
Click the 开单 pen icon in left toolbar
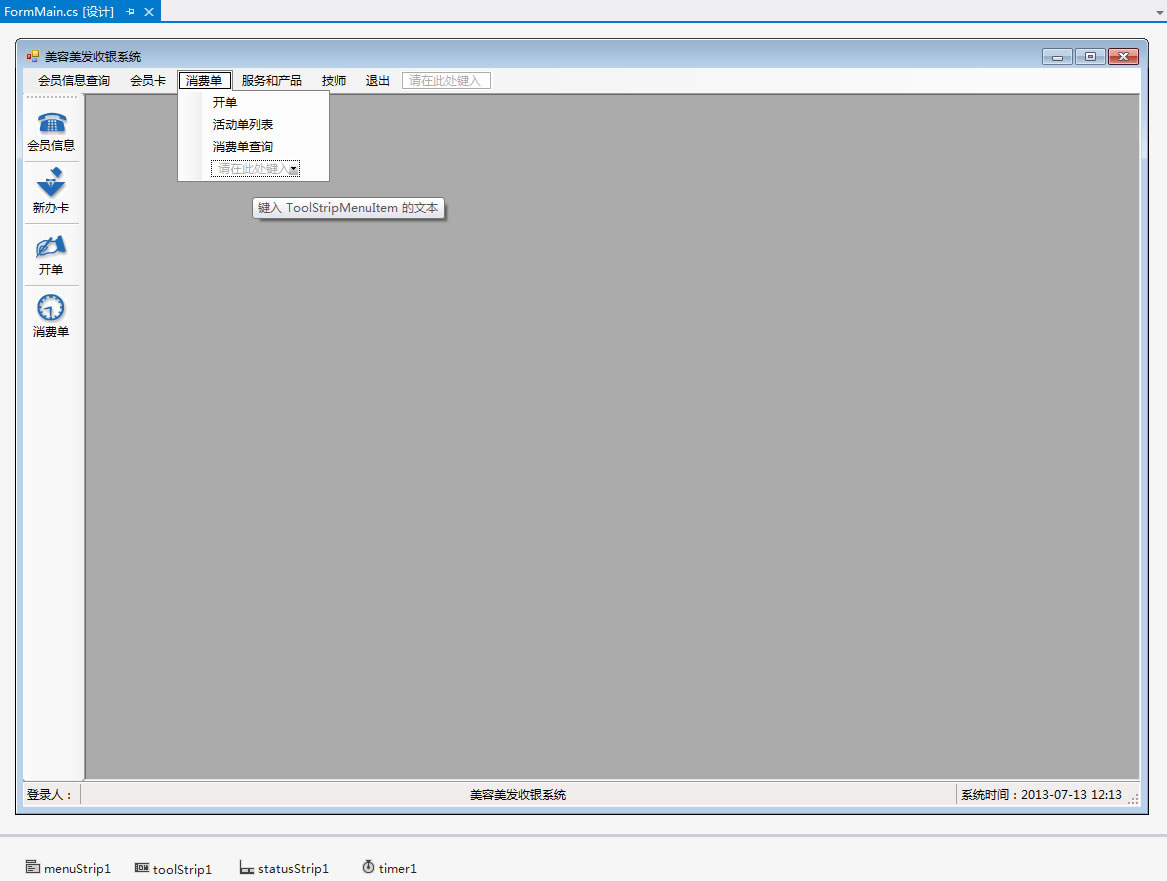[51, 246]
